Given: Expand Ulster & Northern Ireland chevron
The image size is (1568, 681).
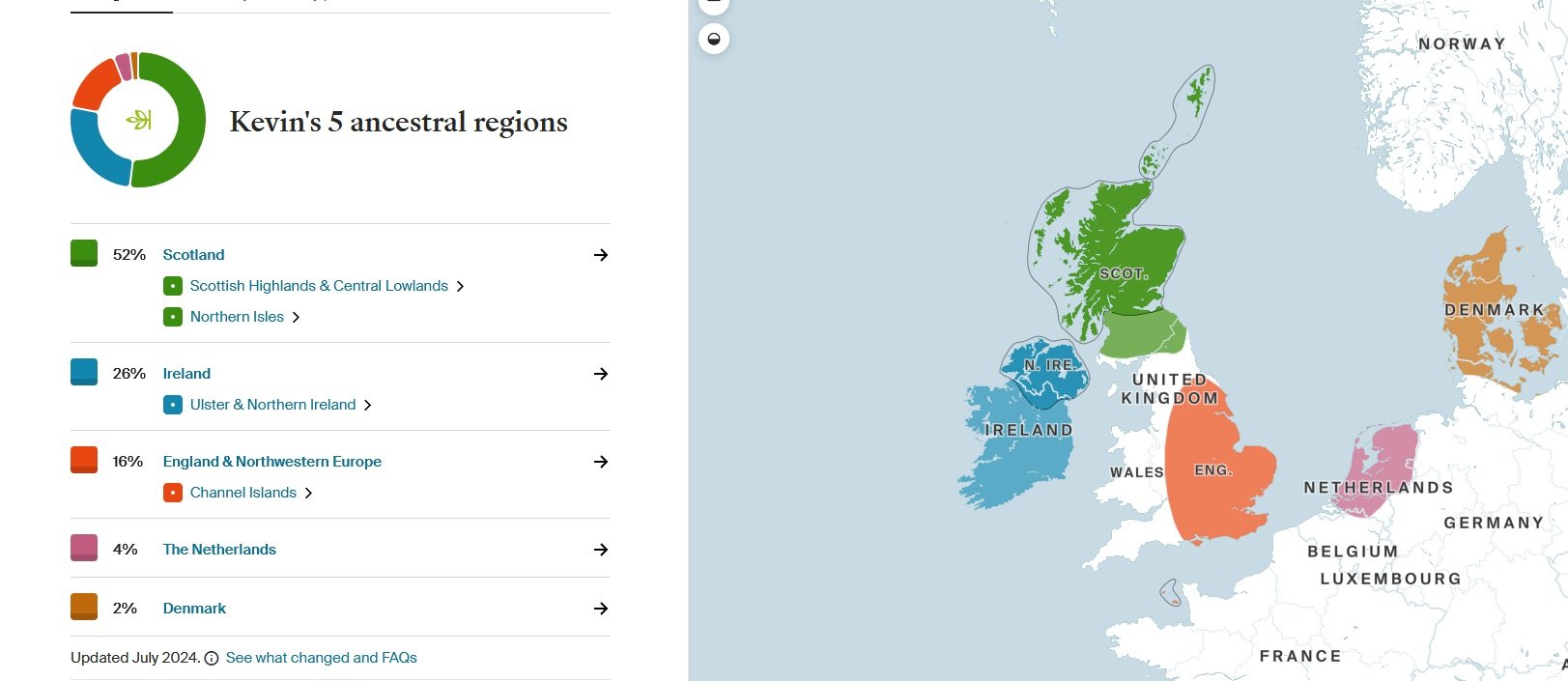Looking at the screenshot, I should pos(368,406).
